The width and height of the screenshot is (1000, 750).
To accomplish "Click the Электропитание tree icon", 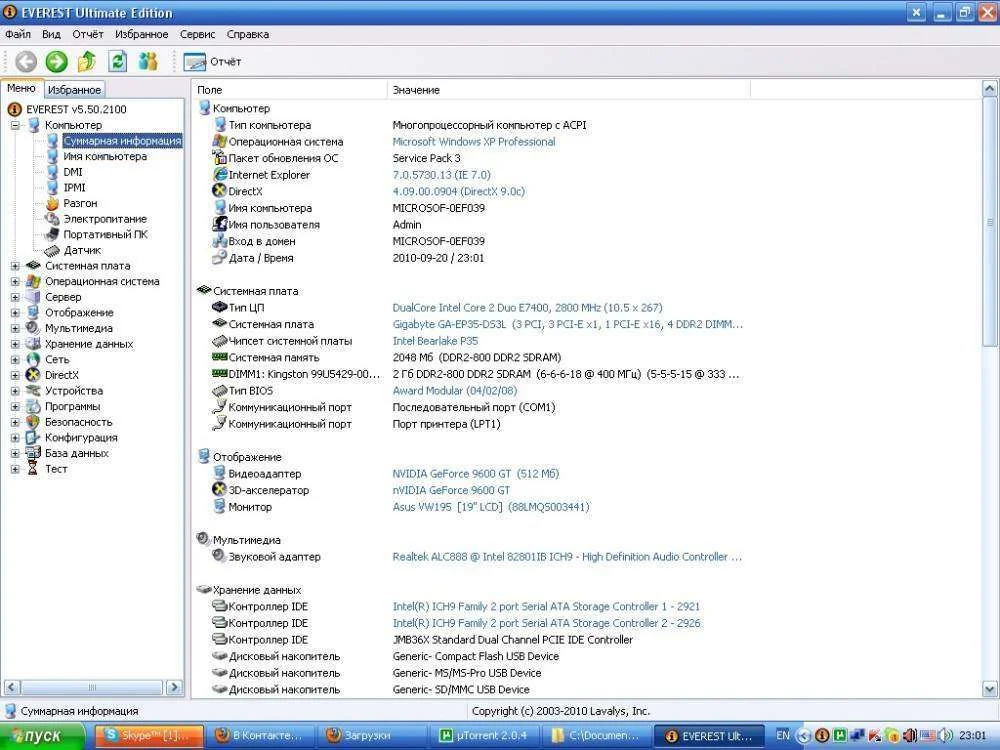I will [52, 219].
